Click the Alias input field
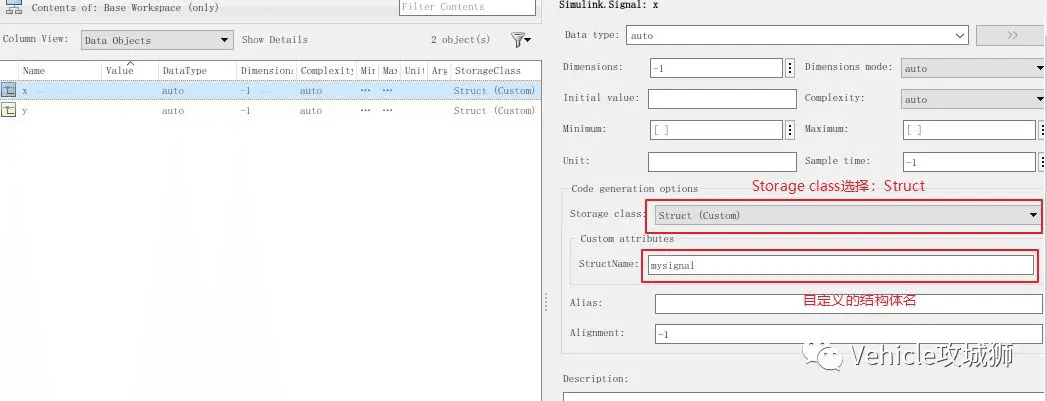The height and width of the screenshot is (401, 1047). tap(848, 304)
